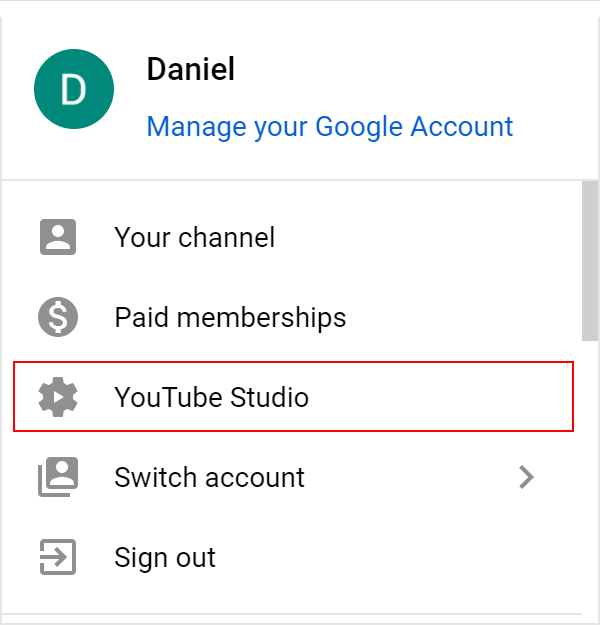Open Manage your Google Account link
Viewport: 600px width, 625px height.
(x=330, y=127)
